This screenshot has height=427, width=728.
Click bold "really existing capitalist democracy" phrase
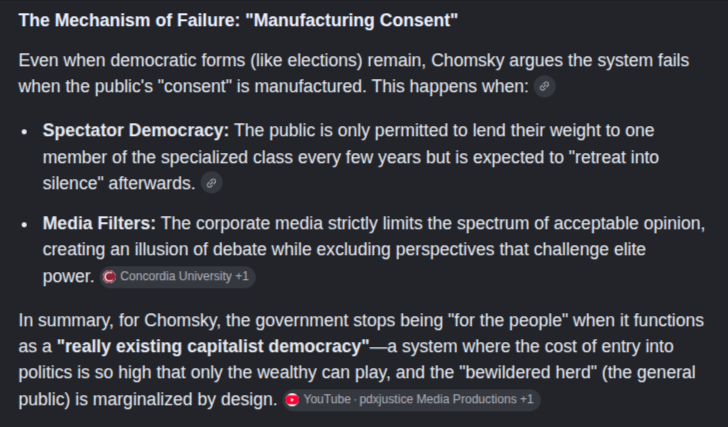coord(213,346)
